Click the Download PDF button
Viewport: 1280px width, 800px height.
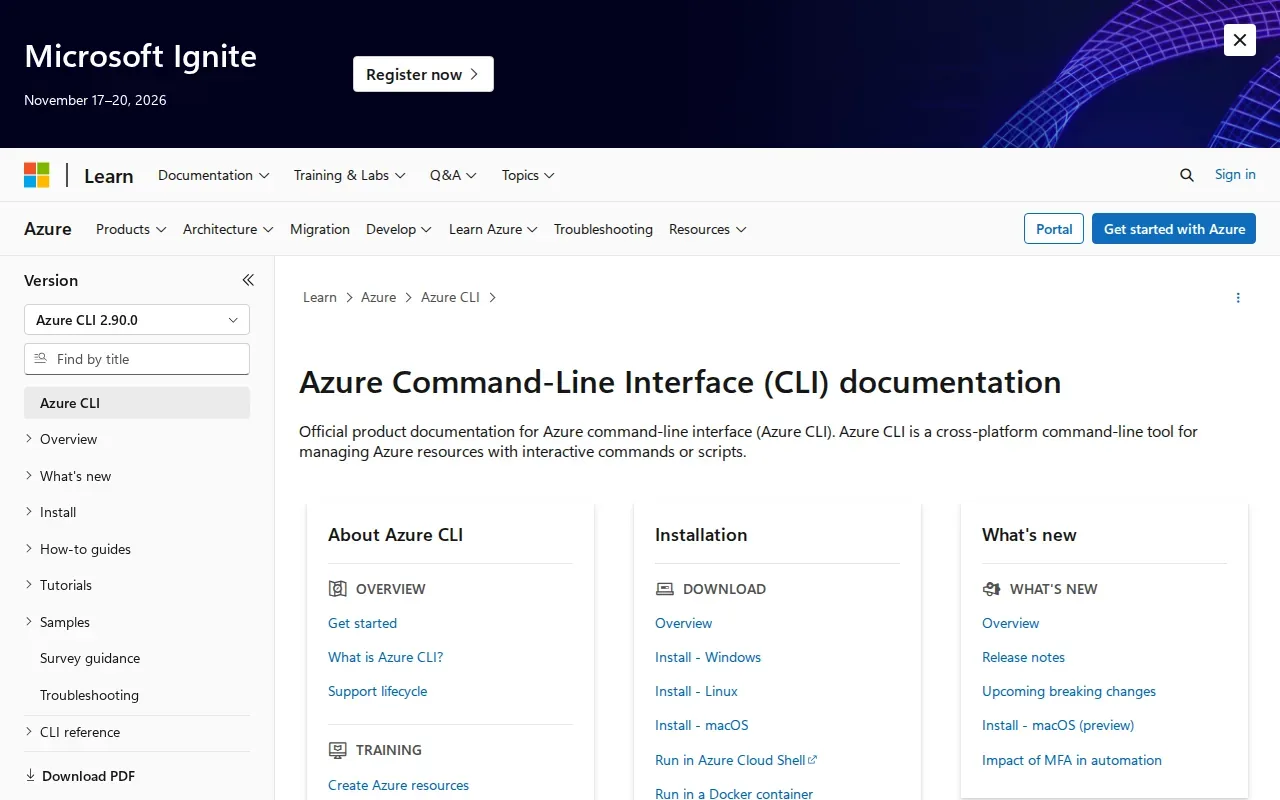(x=80, y=776)
